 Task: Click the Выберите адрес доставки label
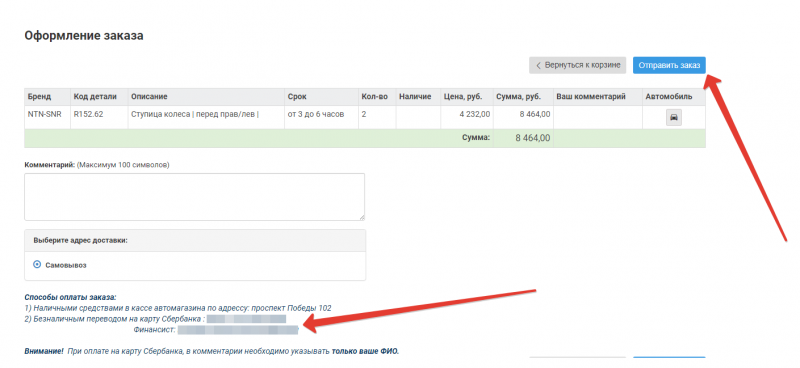coord(80,240)
